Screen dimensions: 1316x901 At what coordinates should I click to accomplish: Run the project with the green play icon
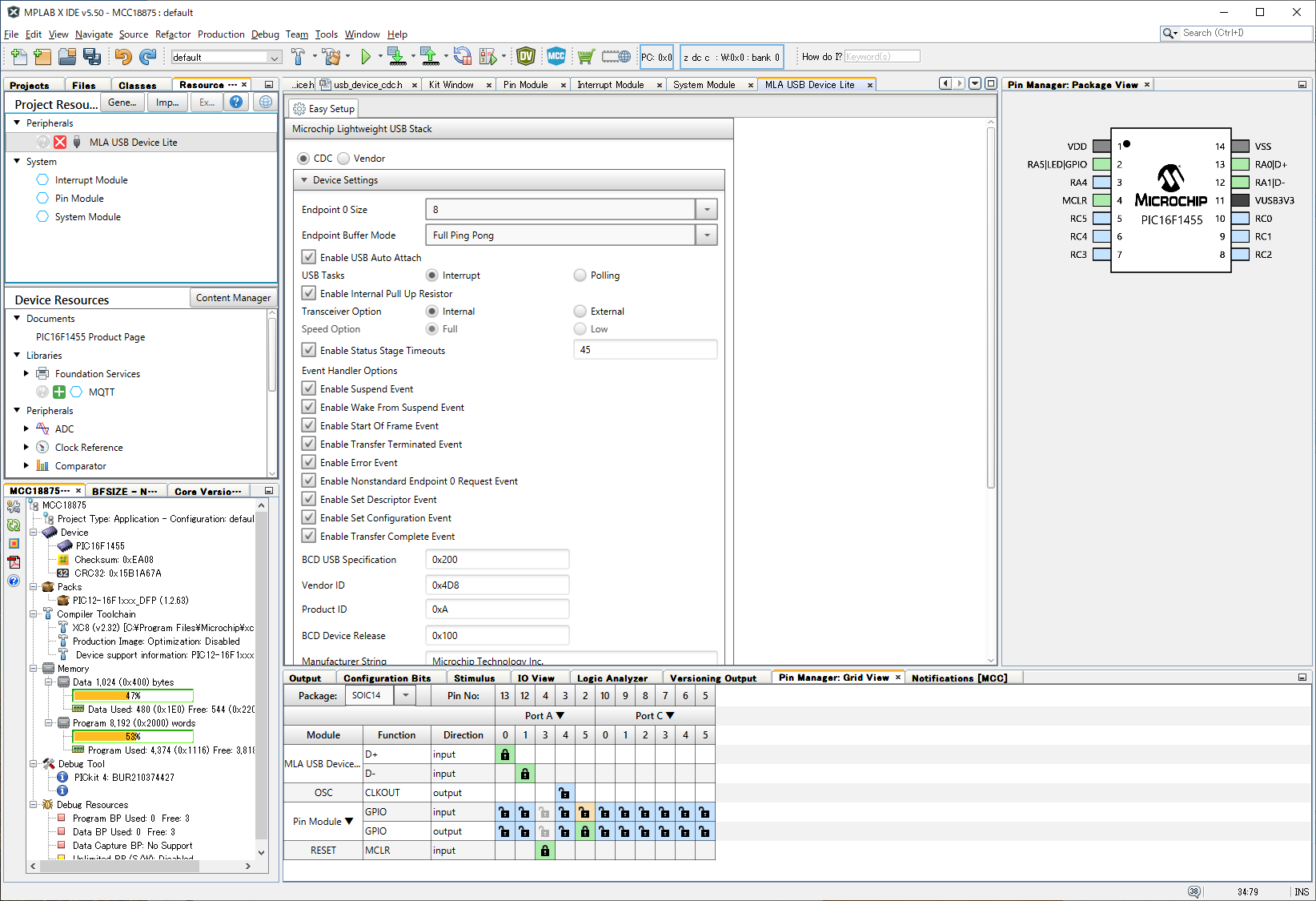(x=366, y=57)
